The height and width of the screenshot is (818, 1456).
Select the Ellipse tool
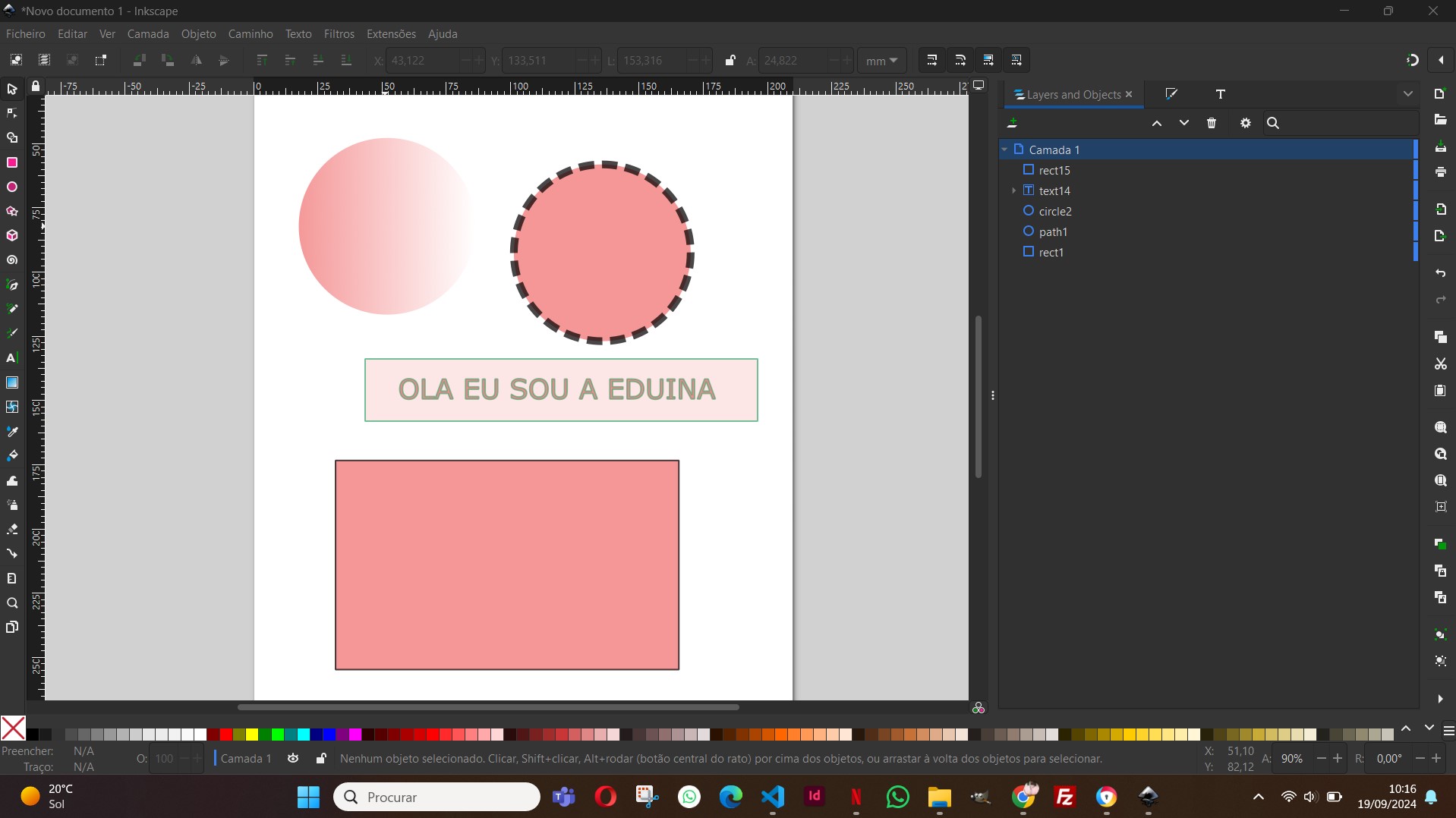tap(12, 187)
